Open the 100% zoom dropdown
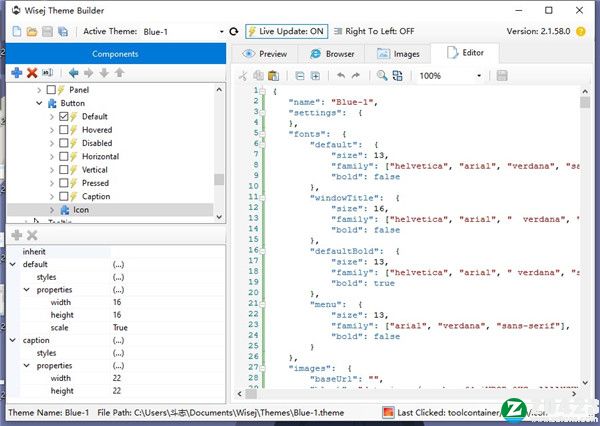Screen dimensions: 600x426 pos(479,76)
